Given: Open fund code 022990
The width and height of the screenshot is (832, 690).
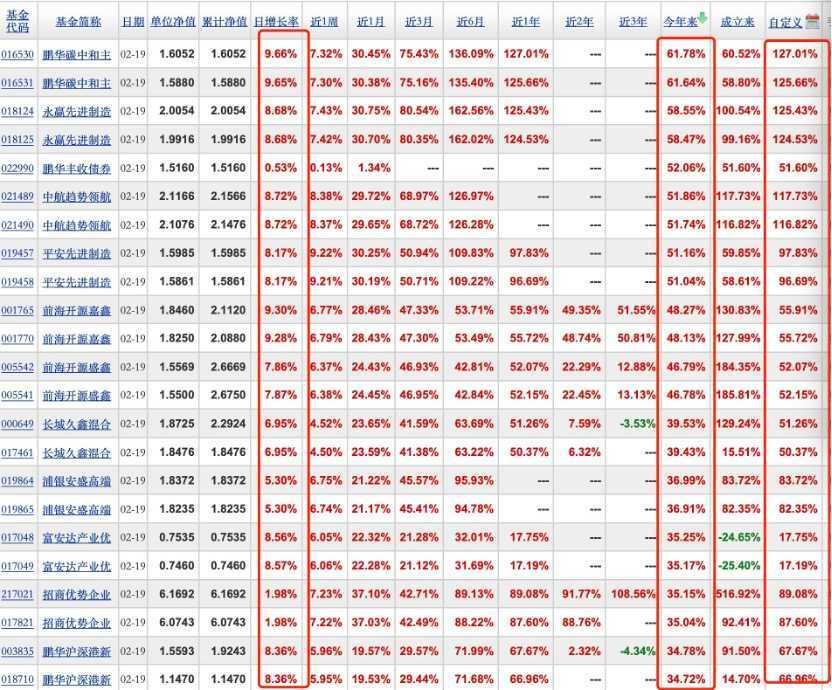Looking at the screenshot, I should (18, 168).
